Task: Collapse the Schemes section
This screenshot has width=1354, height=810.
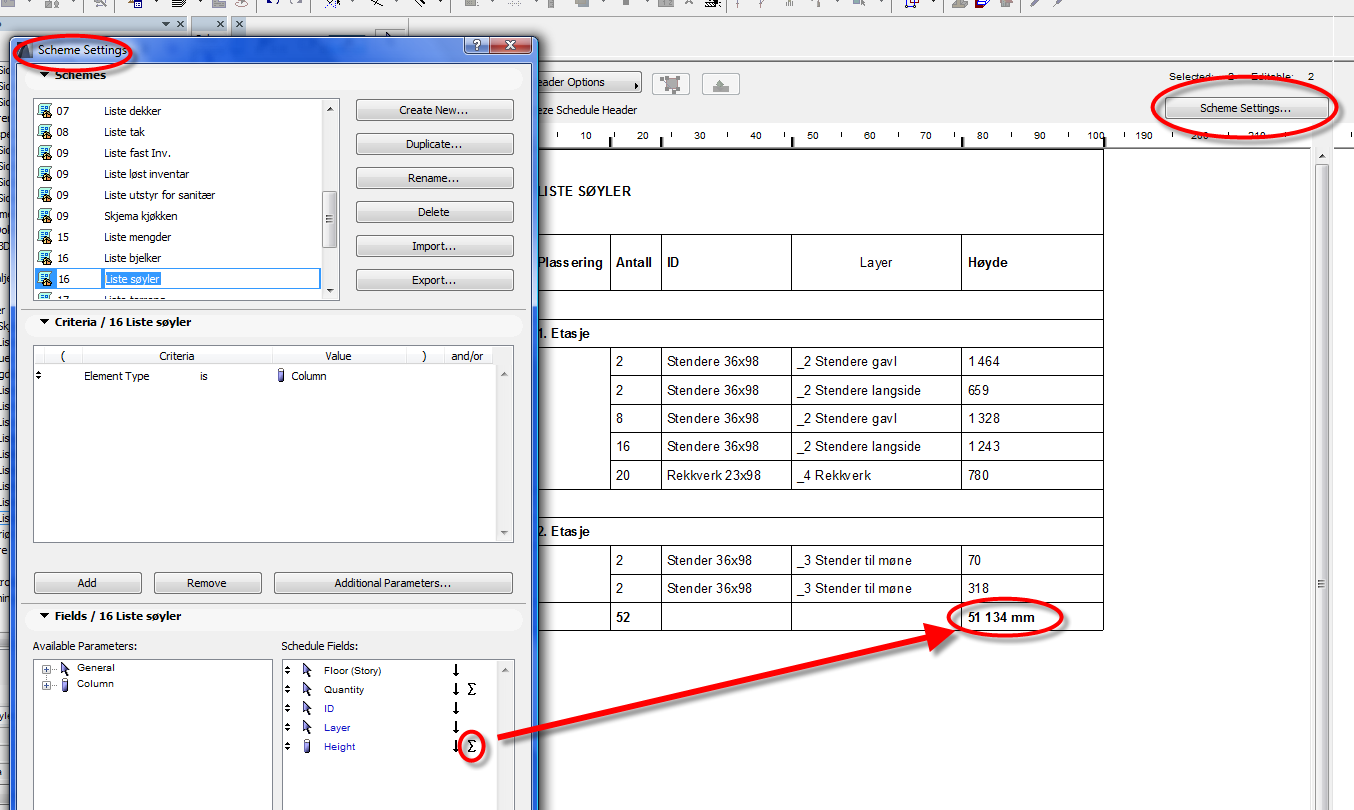Action: [44, 75]
